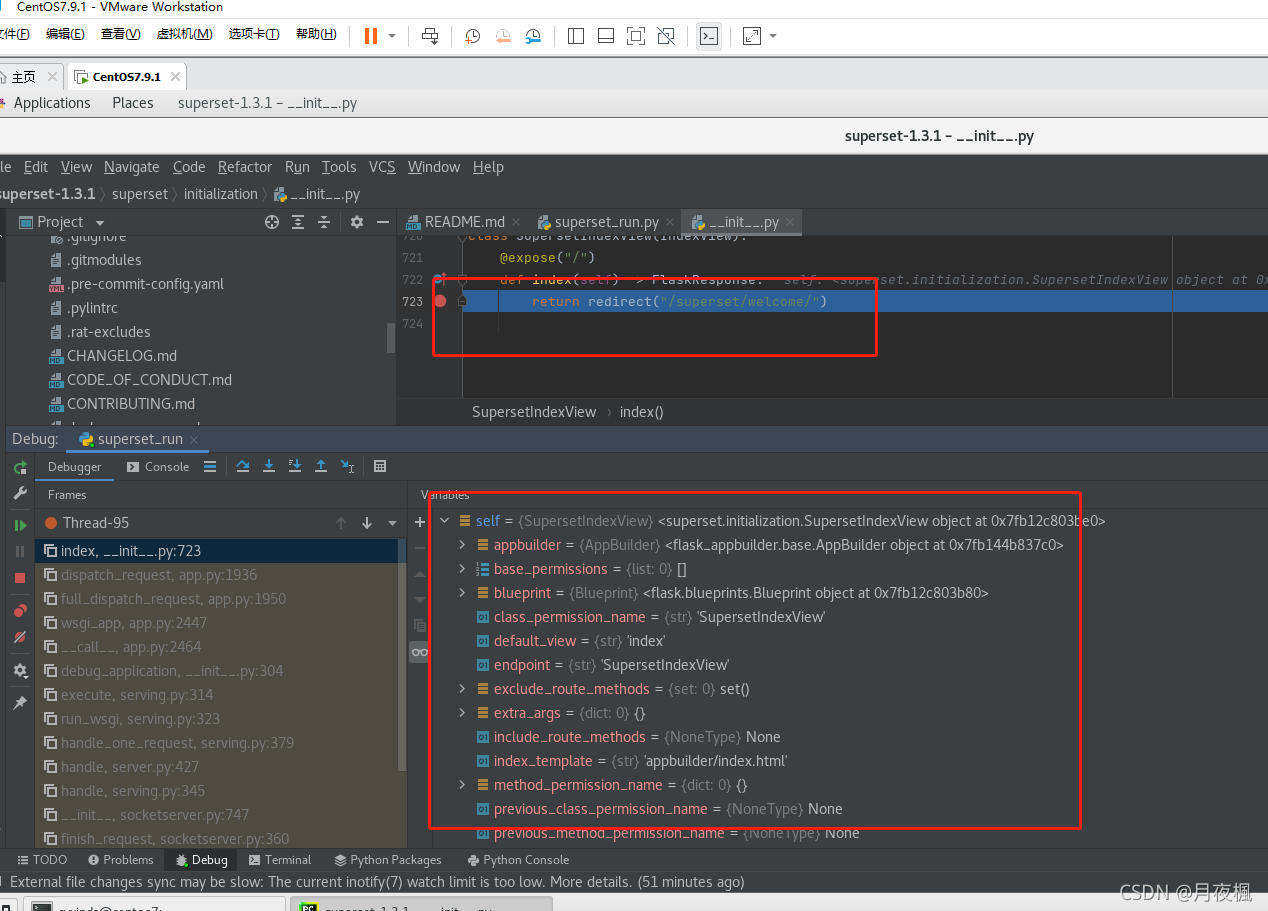The height and width of the screenshot is (911, 1268).
Task: Open the Project view dropdown
Action: coord(100,223)
